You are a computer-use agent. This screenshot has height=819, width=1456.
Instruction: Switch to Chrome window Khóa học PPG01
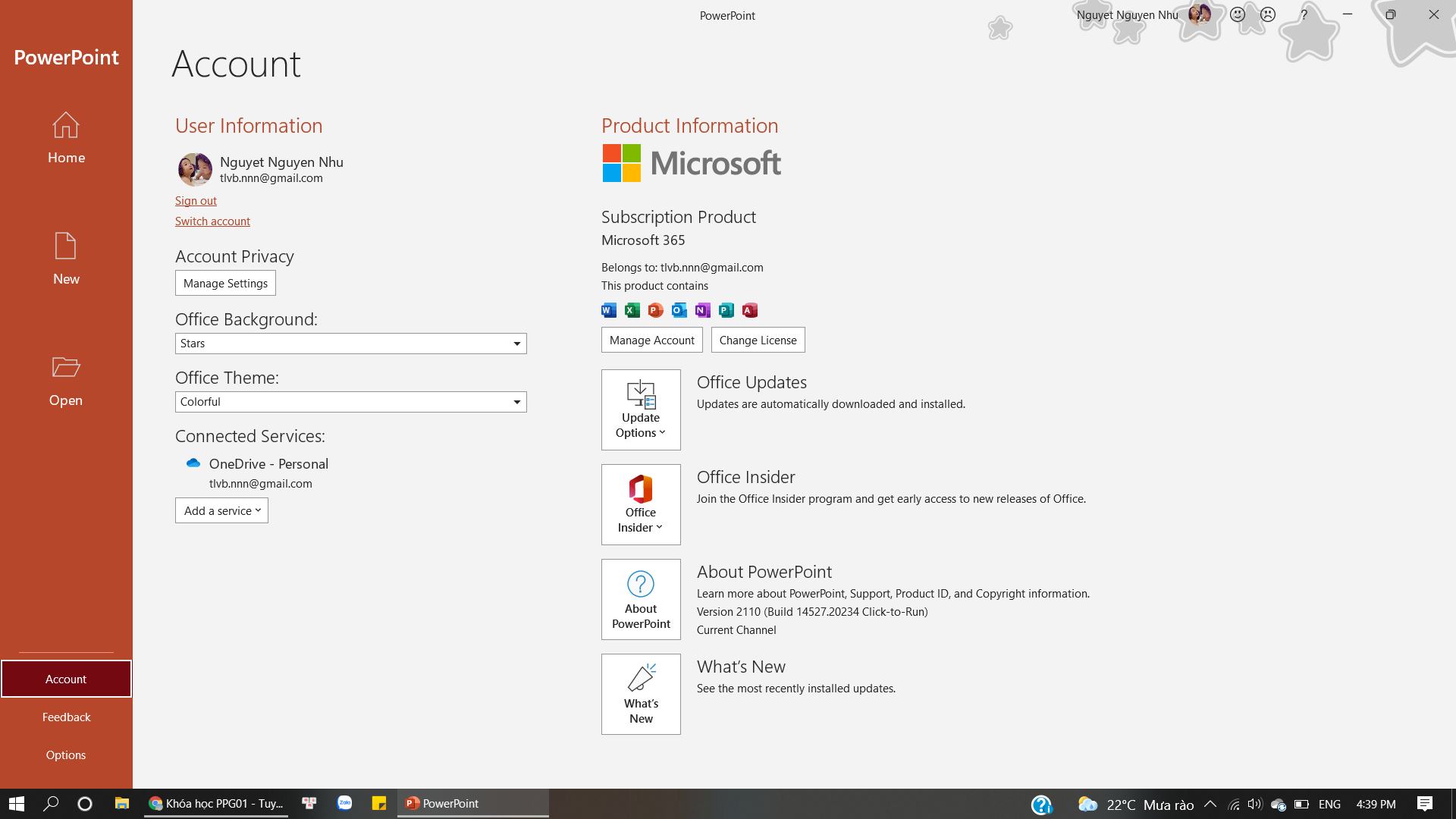(216, 804)
